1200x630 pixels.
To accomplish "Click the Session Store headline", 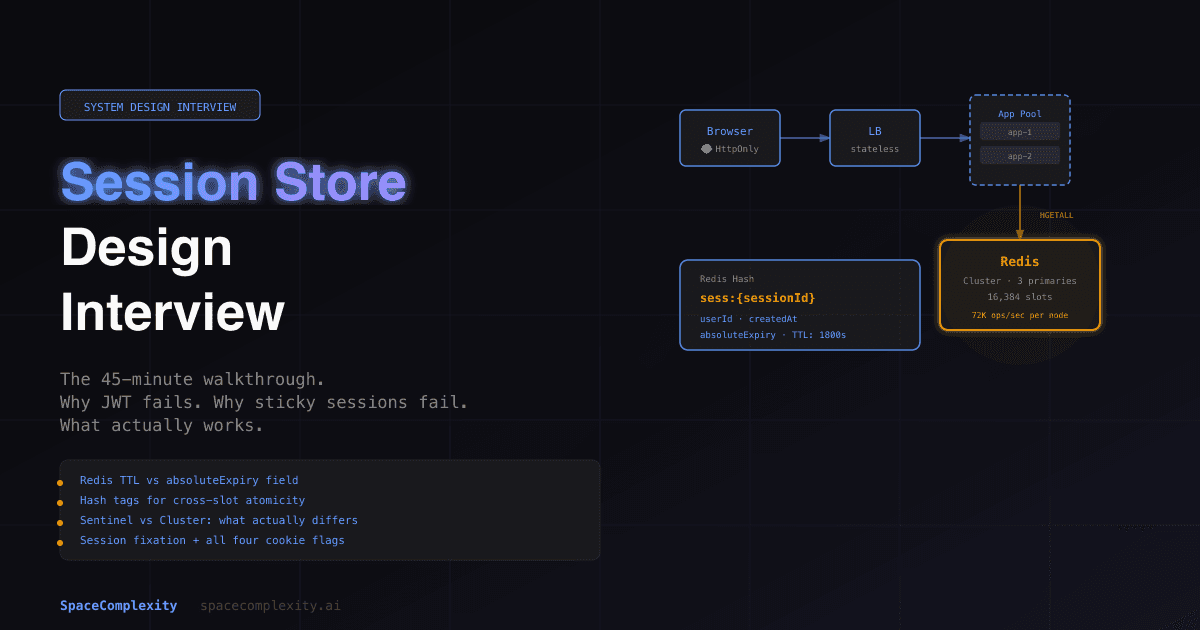I will 234,182.
